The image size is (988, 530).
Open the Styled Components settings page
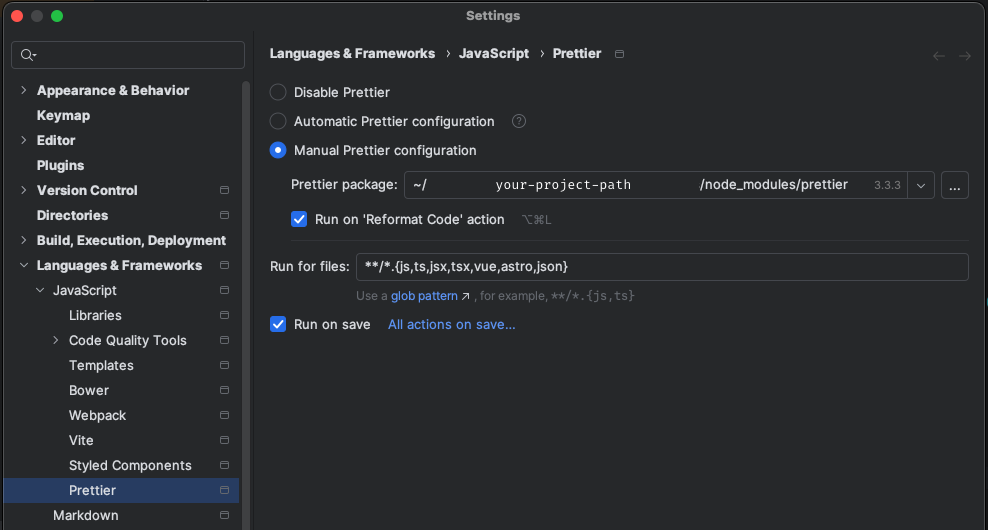pos(130,465)
